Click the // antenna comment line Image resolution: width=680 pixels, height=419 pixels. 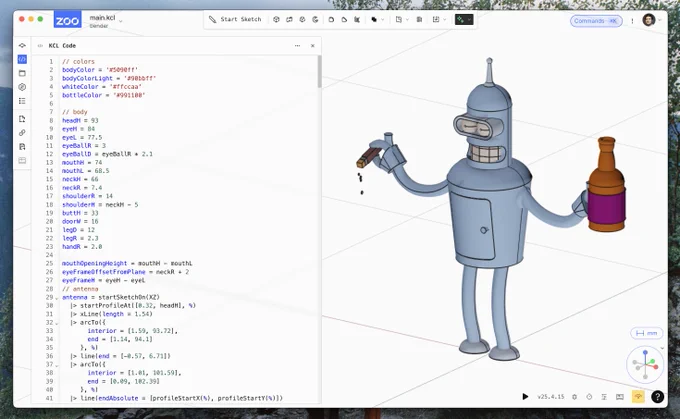click(x=80, y=288)
